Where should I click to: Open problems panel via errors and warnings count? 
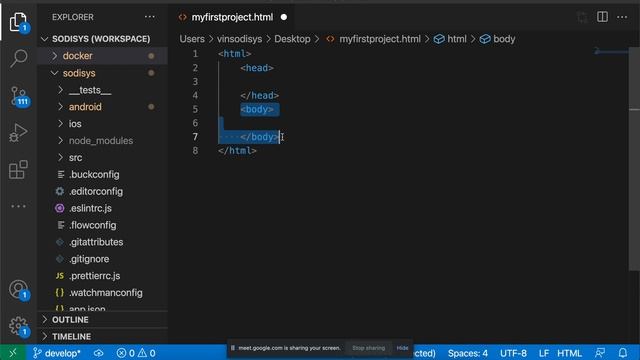click(x=136, y=353)
